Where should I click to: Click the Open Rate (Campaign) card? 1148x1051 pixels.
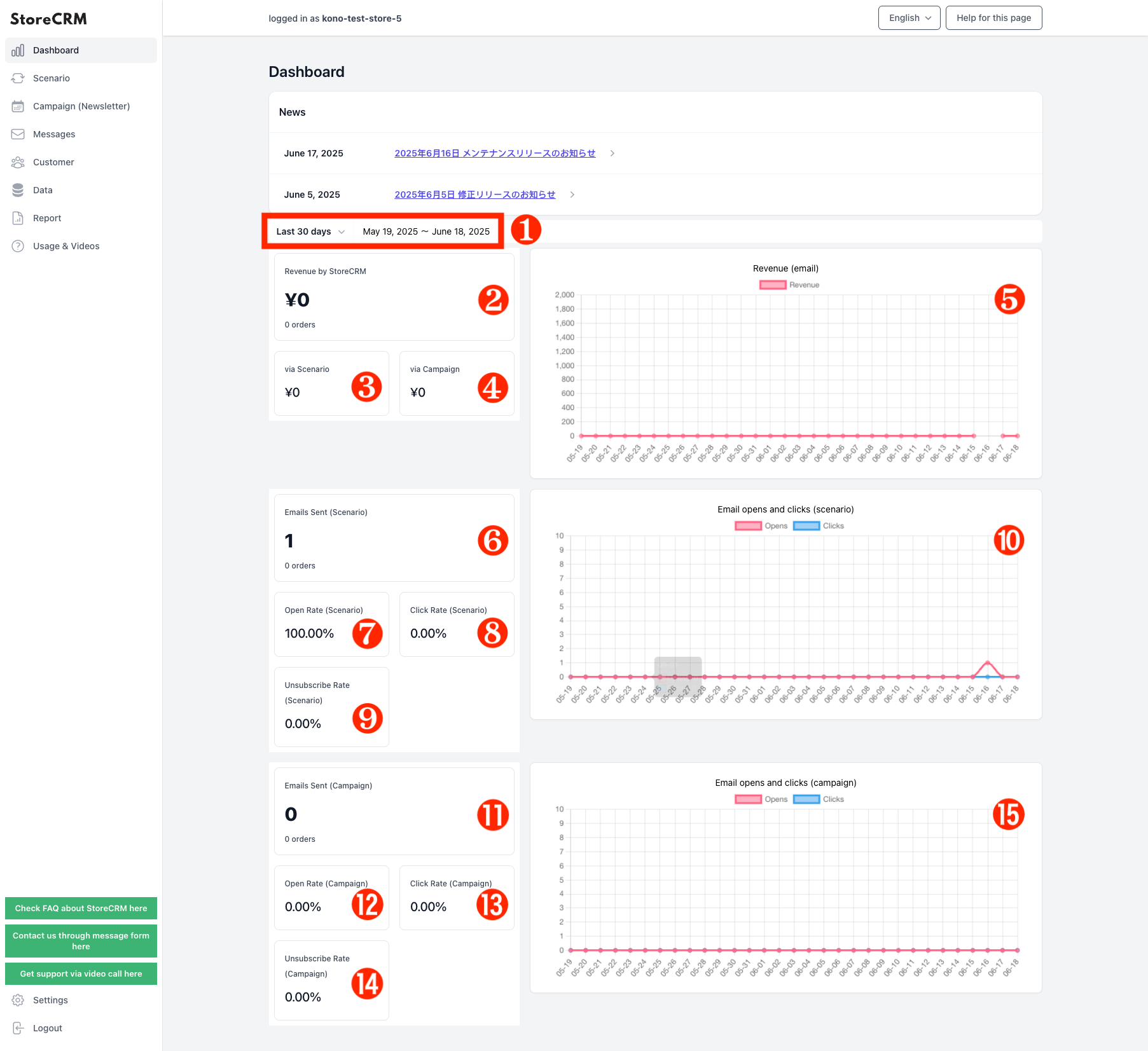(331, 898)
